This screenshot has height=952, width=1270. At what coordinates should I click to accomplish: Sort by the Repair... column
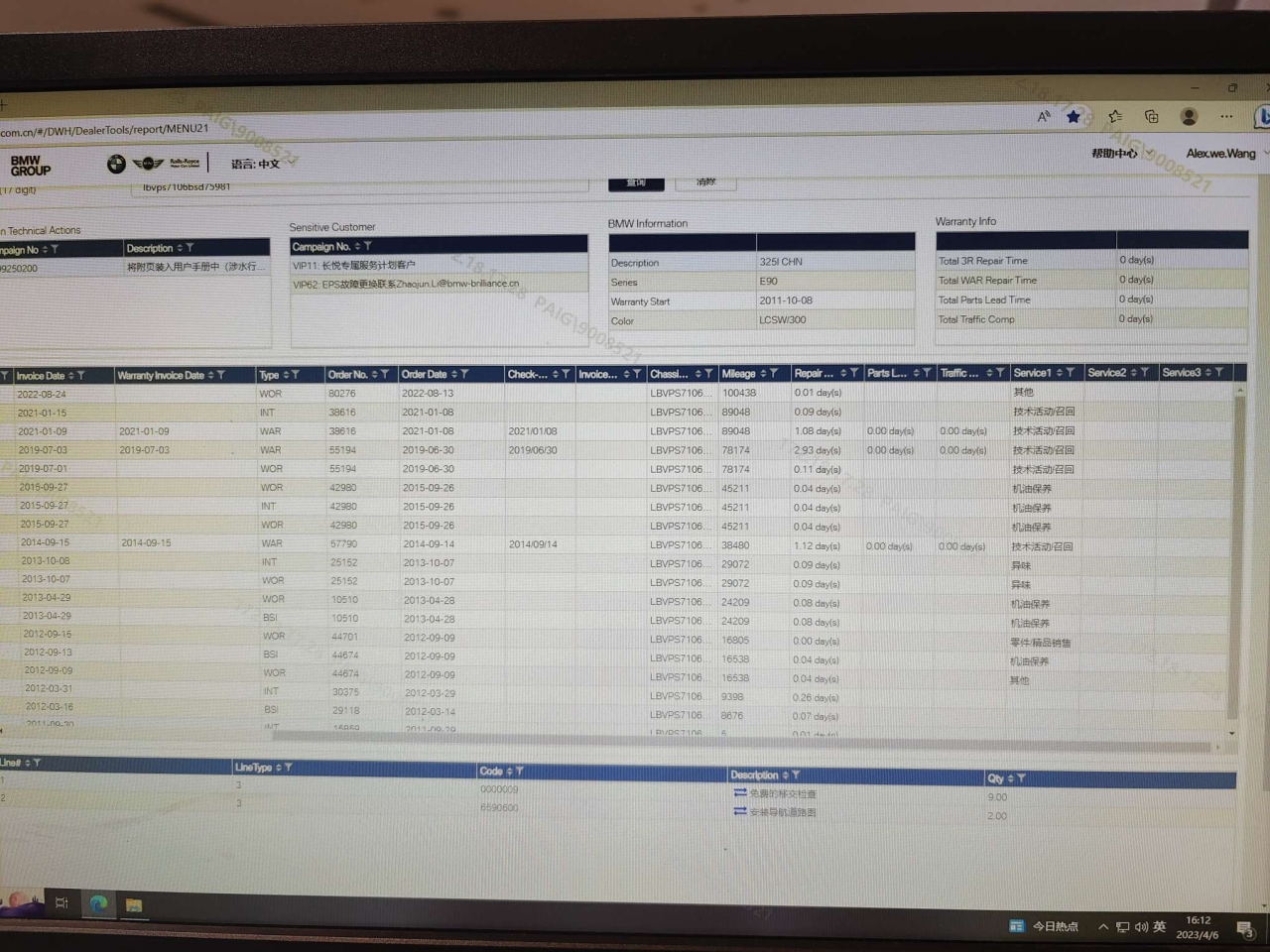click(843, 373)
